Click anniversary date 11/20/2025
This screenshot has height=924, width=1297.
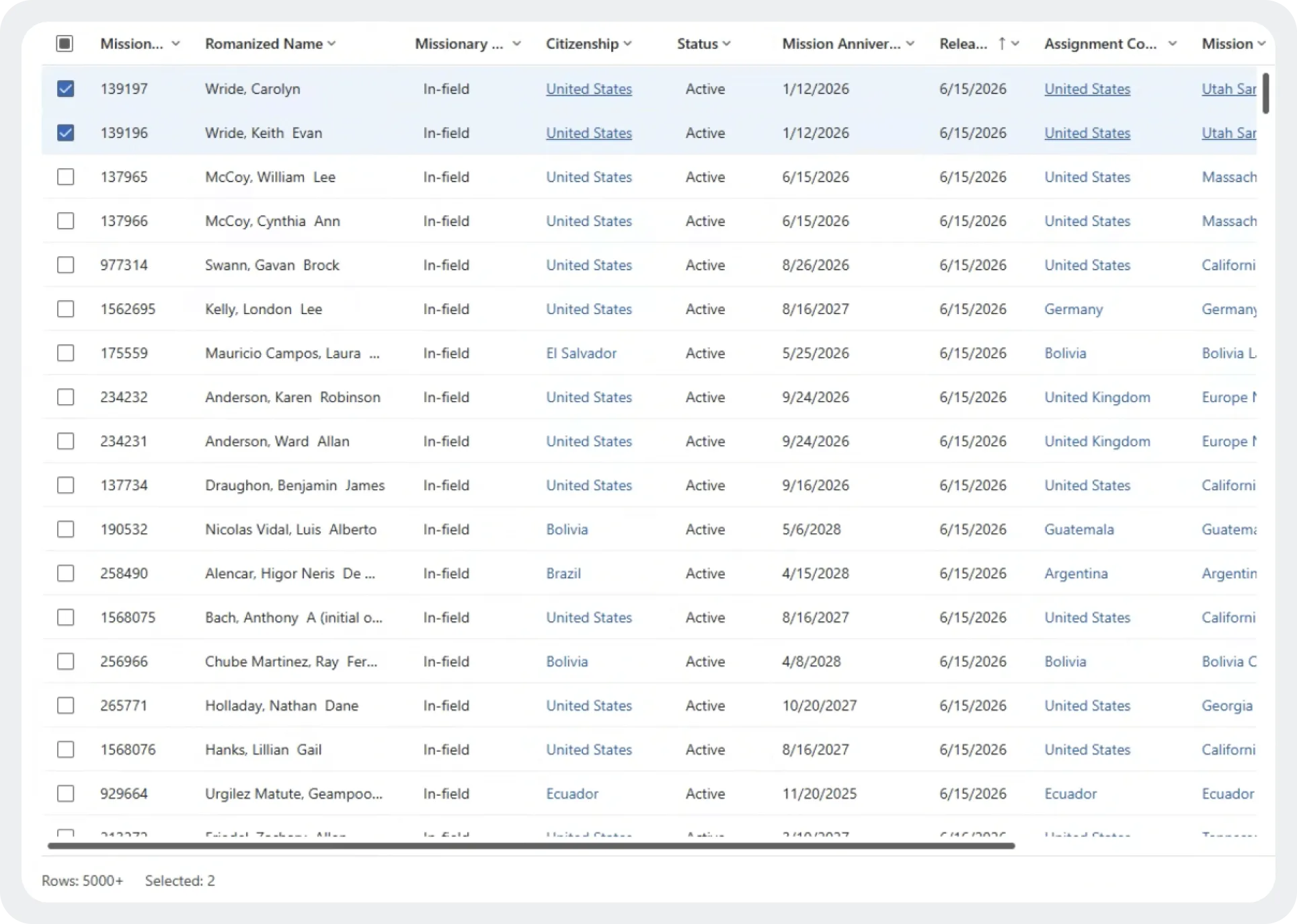[819, 794]
